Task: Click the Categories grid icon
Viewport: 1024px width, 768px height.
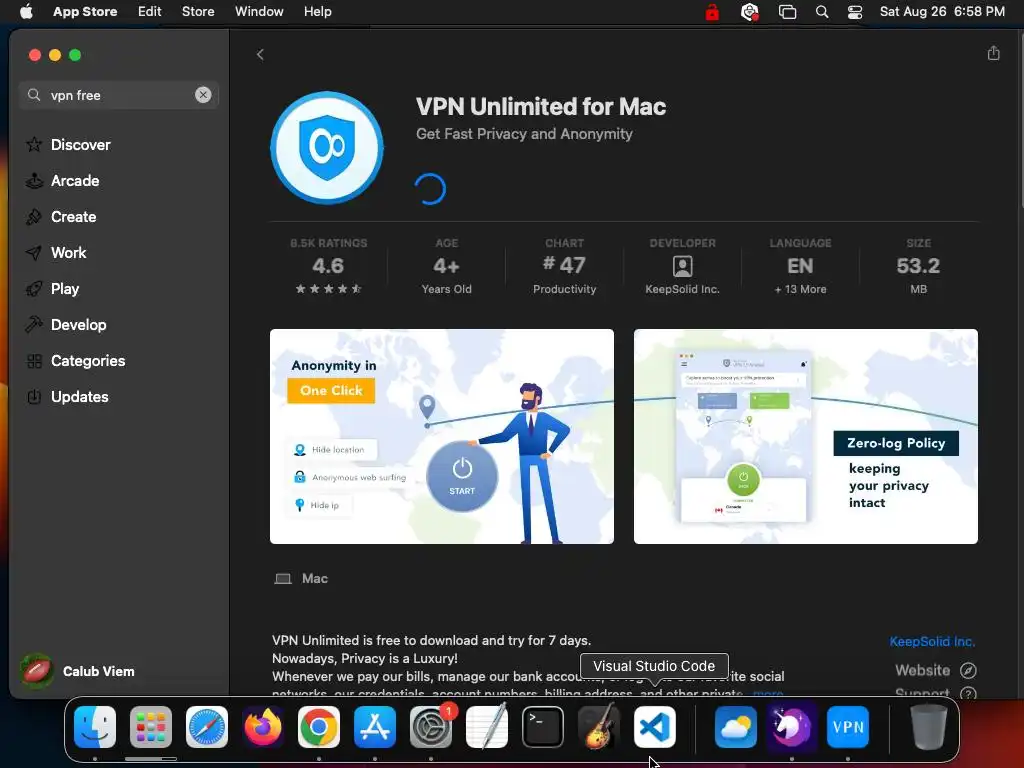Action: point(34,360)
